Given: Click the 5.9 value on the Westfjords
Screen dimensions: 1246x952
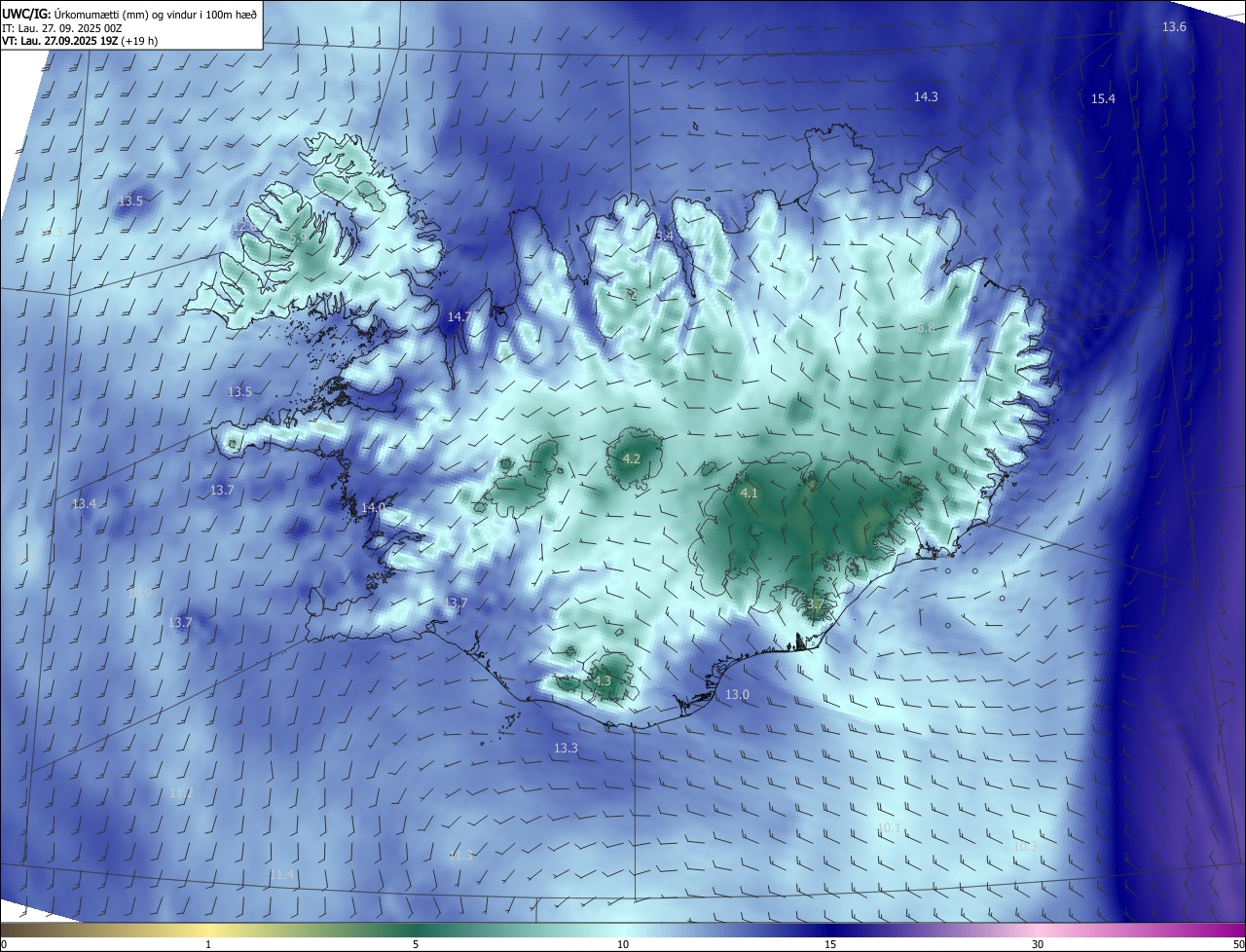Looking at the screenshot, I should point(299,238).
